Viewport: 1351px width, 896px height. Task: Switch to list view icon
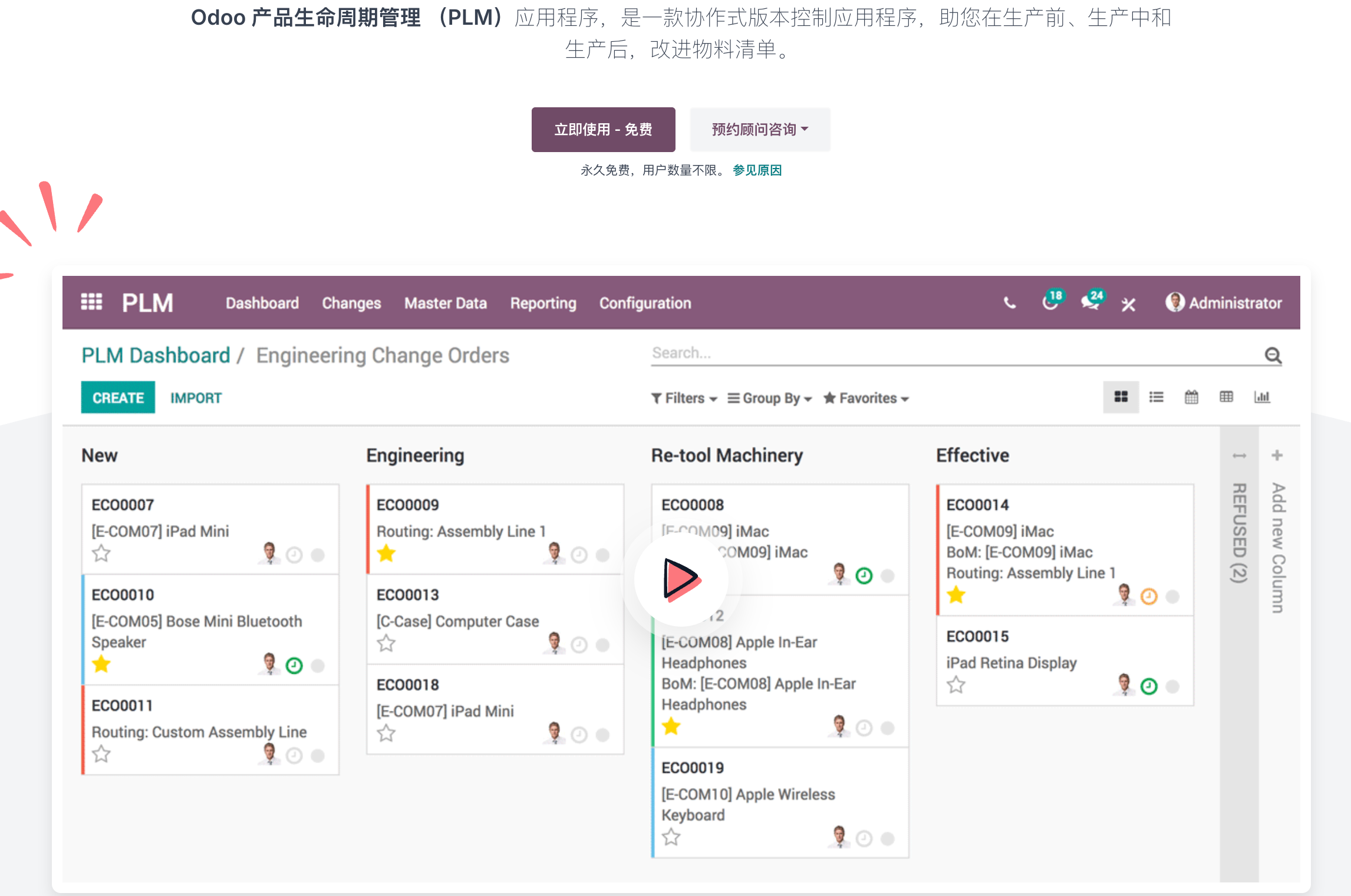click(x=1156, y=397)
